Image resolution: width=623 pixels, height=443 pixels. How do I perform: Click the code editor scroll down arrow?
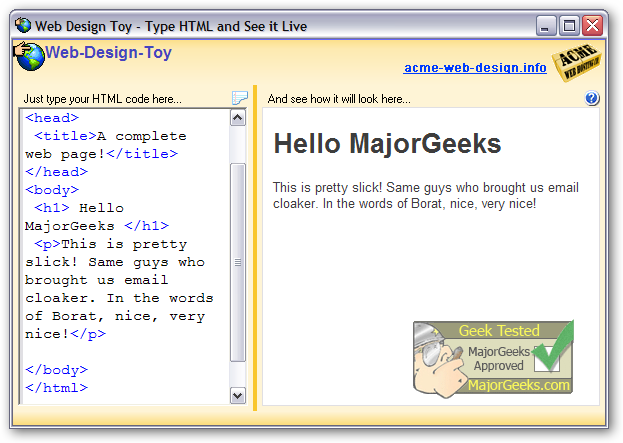[238, 395]
